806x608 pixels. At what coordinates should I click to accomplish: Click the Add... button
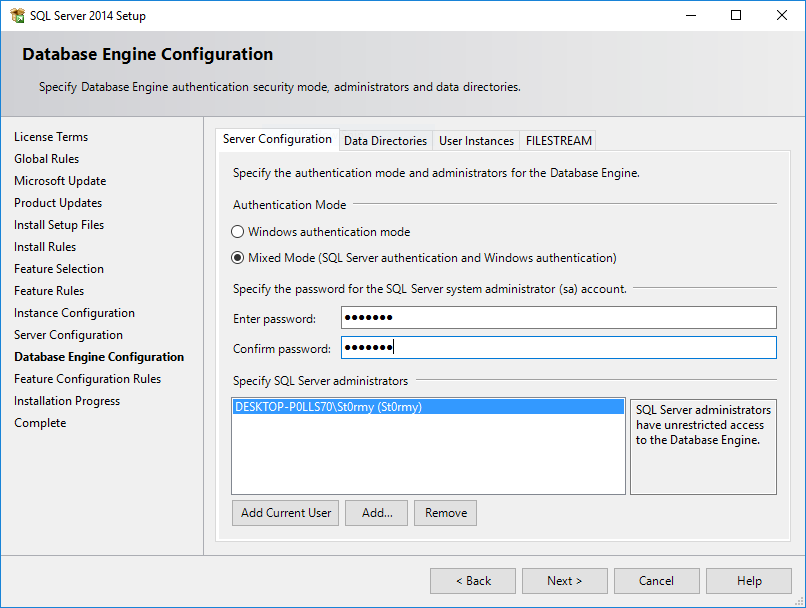[376, 513]
